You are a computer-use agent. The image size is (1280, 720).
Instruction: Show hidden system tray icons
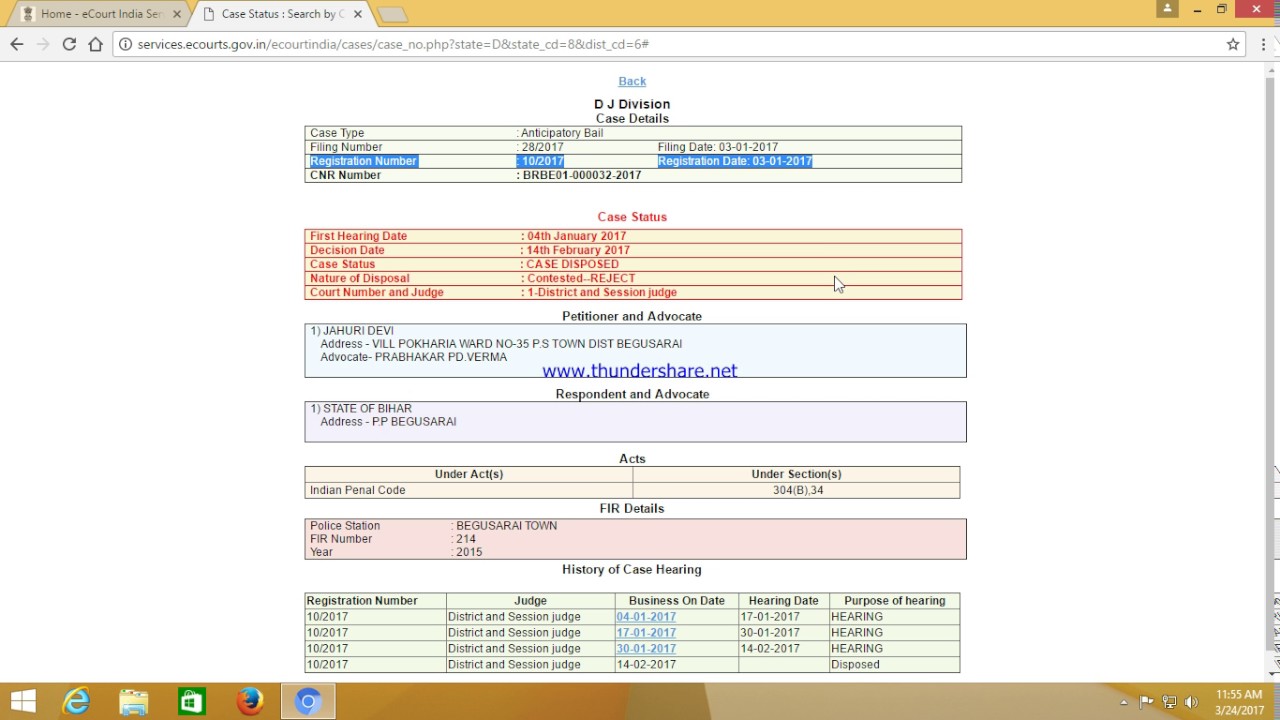click(x=1125, y=702)
